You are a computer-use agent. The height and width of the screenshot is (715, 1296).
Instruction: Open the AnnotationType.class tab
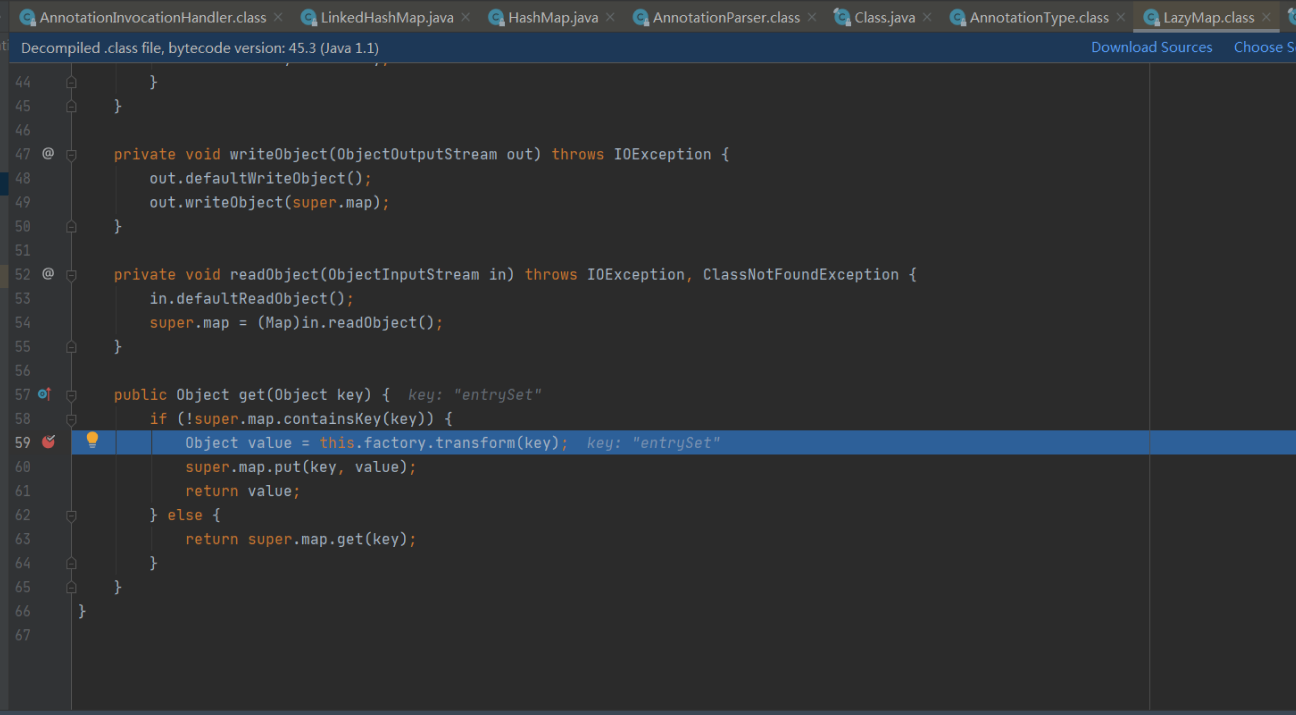click(x=1039, y=17)
